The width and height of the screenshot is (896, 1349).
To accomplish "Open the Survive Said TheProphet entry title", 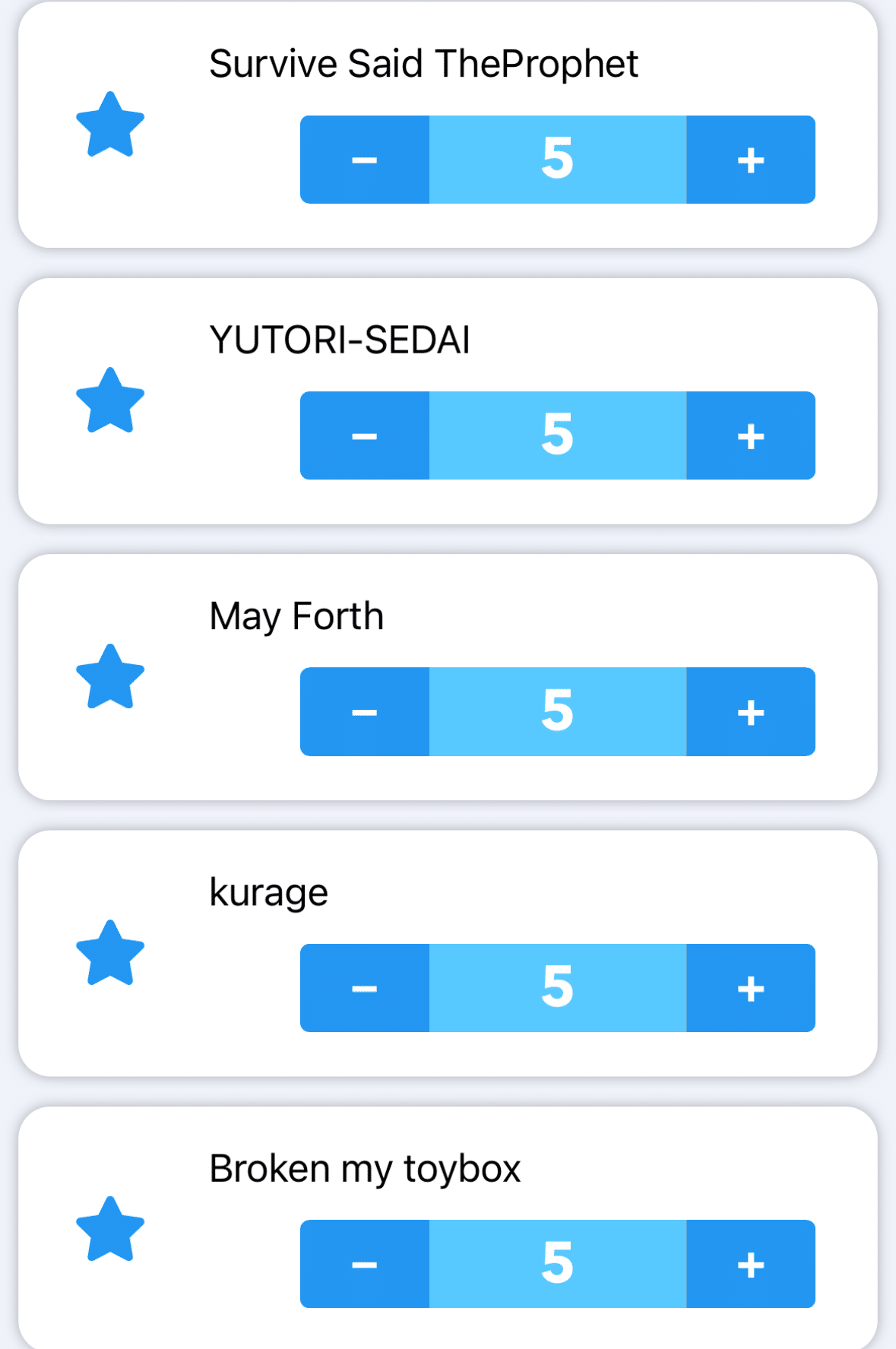I will (423, 64).
